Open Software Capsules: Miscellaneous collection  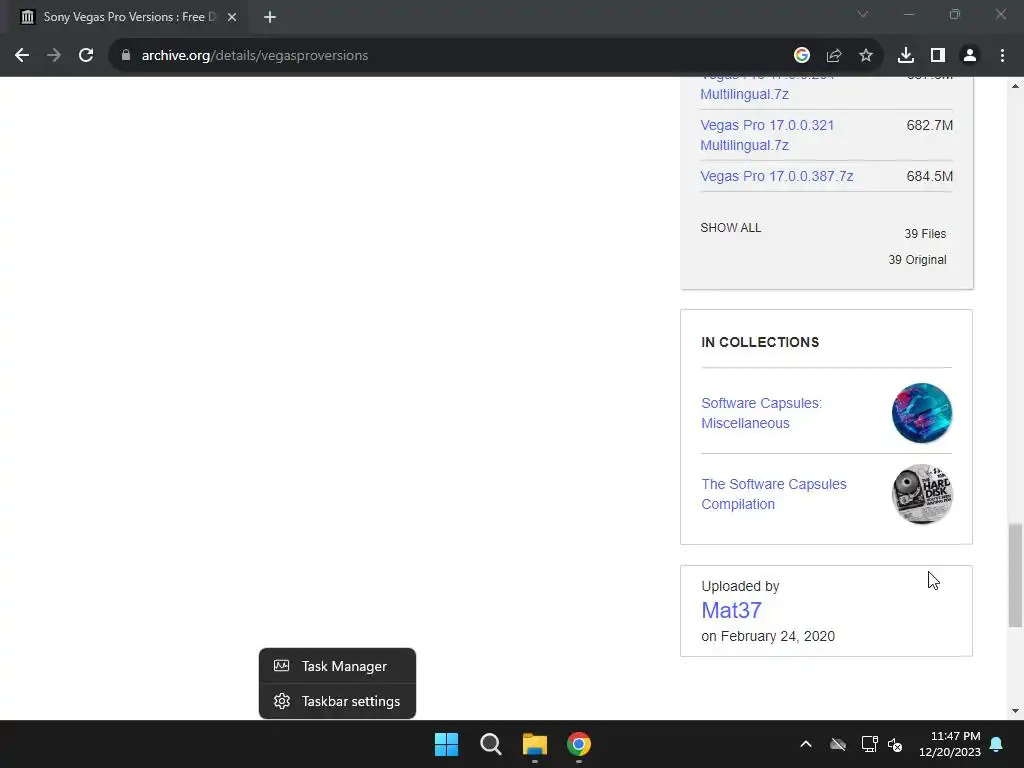(761, 413)
